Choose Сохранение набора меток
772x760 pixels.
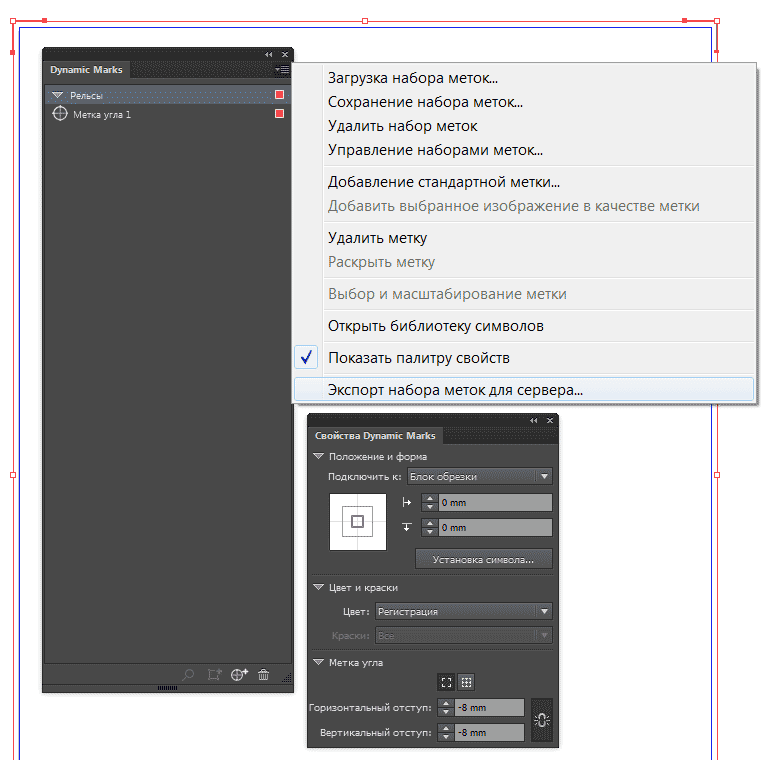(523, 102)
